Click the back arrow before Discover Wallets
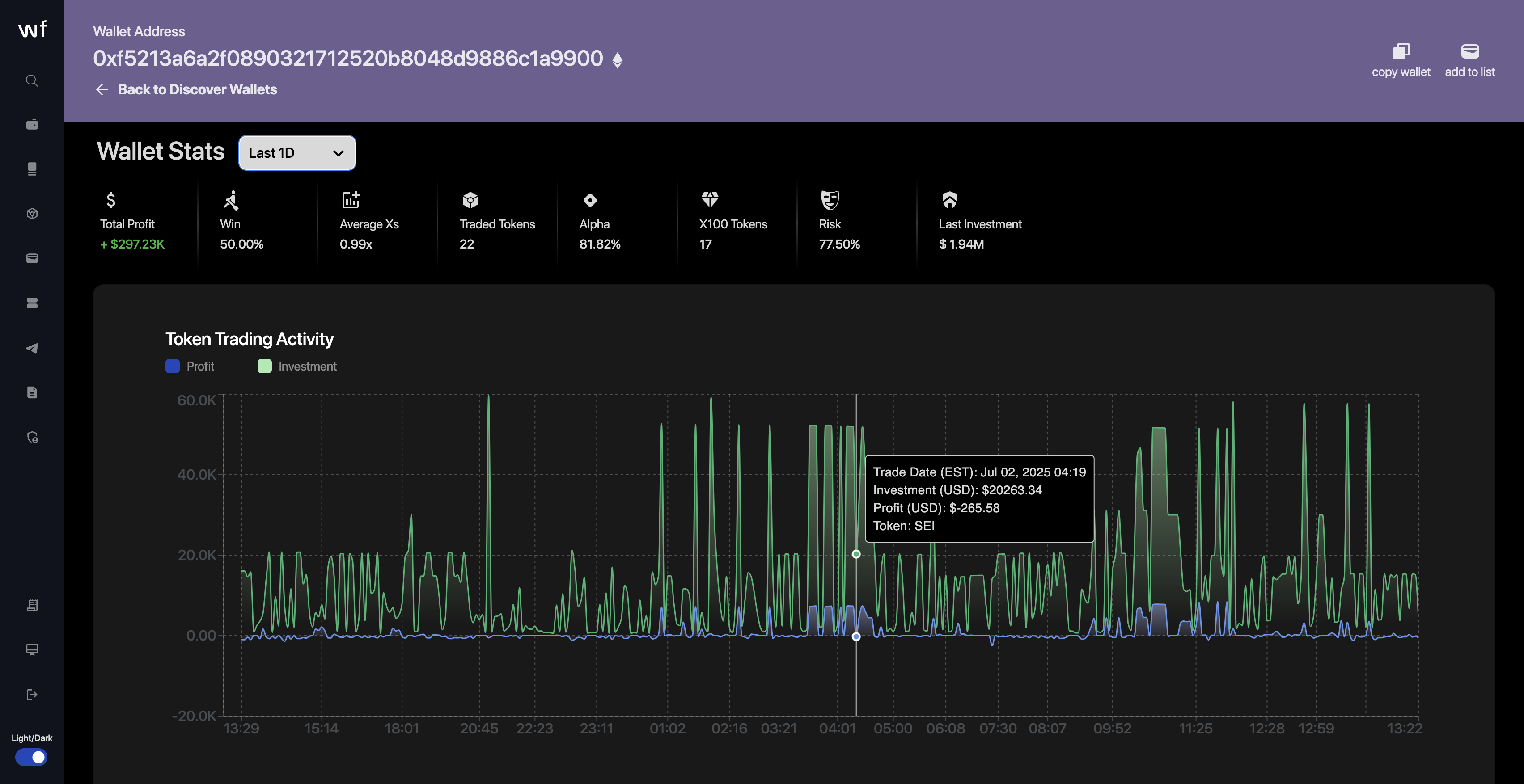The height and width of the screenshot is (784, 1524). (x=102, y=89)
